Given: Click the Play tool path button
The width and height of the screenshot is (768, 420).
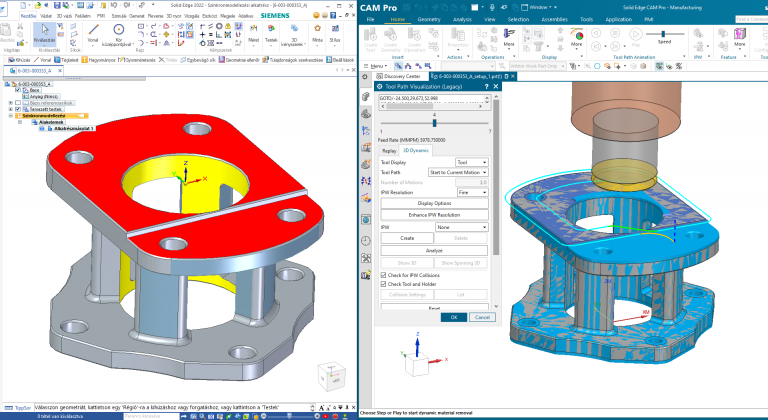Looking at the screenshot, I should (636, 34).
